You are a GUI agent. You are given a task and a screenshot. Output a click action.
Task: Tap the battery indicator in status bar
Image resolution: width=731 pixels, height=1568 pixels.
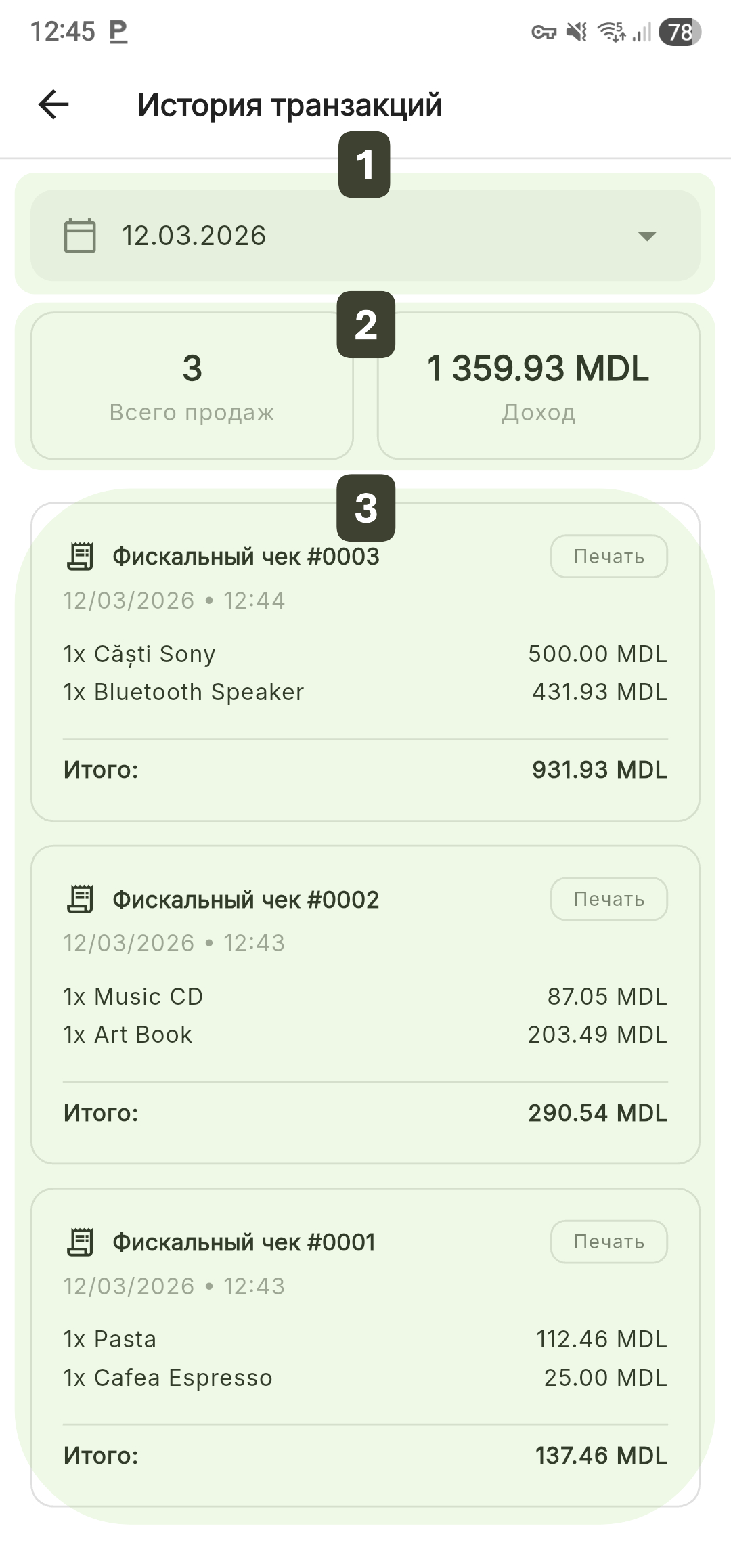(x=680, y=32)
